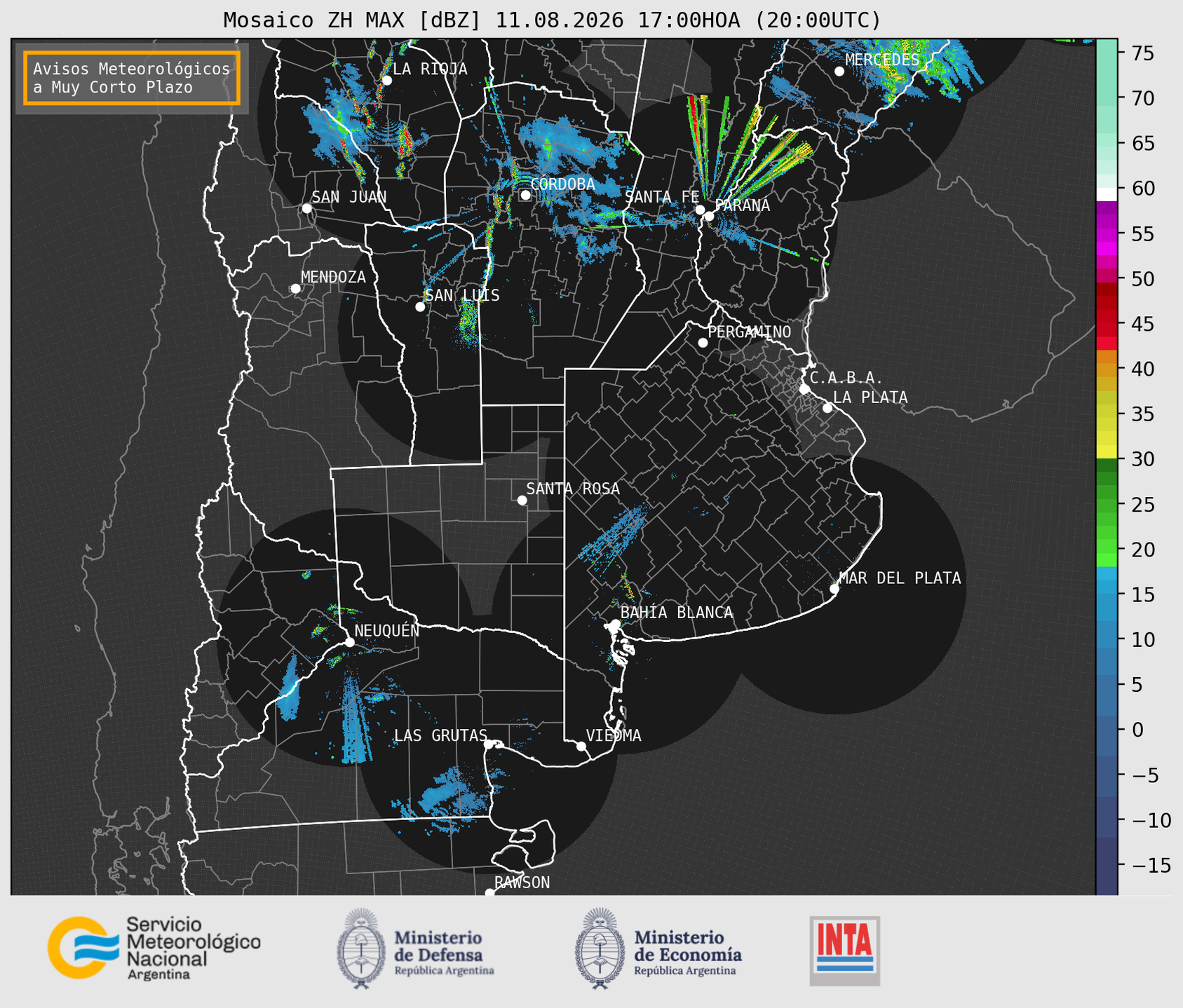Click the Santa Rosa city marker dot

point(522,500)
